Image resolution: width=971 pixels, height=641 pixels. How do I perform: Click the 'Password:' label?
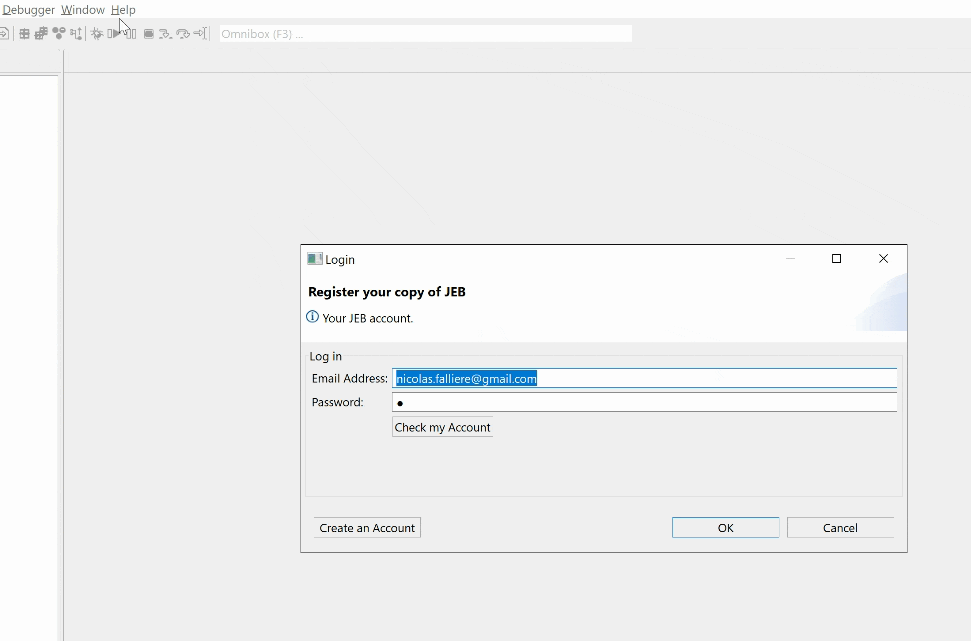click(337, 402)
